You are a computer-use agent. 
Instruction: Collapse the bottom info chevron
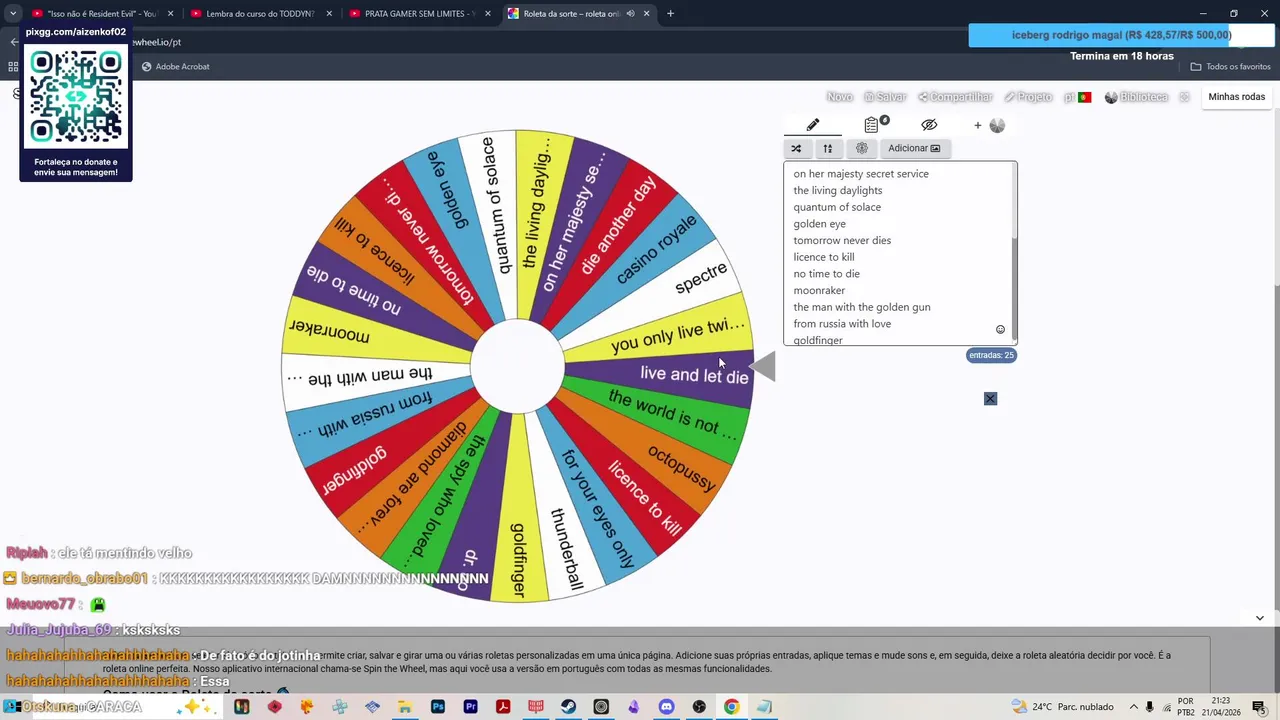[1259, 618]
